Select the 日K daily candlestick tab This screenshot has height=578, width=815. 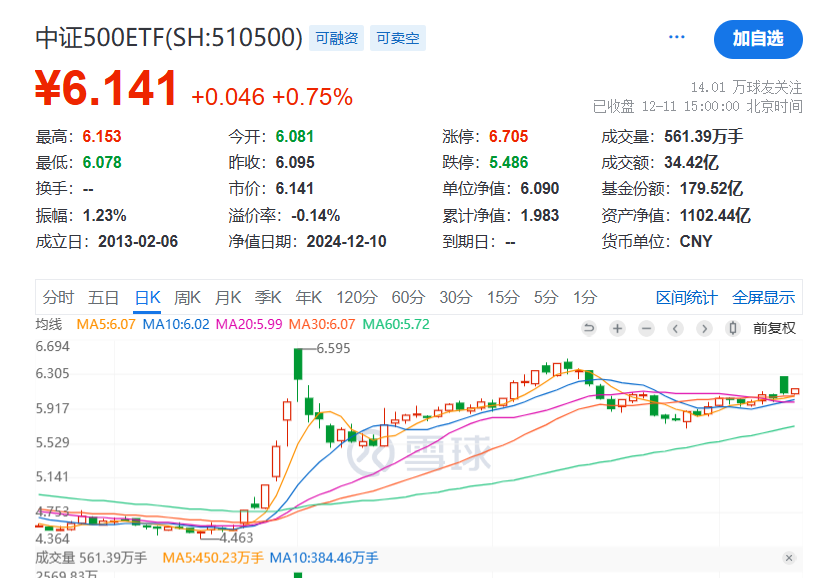(147, 297)
